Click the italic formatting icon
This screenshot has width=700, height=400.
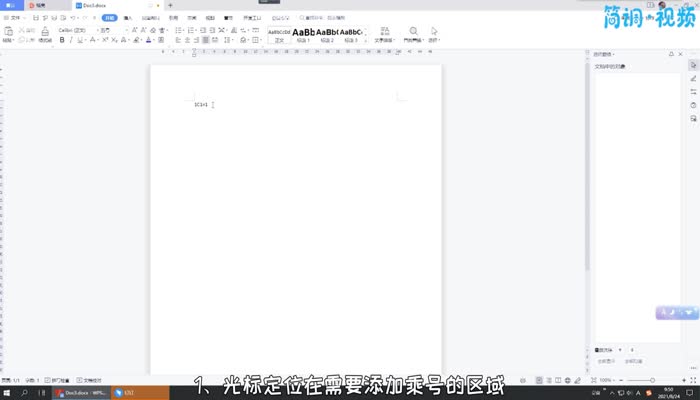(x=72, y=41)
